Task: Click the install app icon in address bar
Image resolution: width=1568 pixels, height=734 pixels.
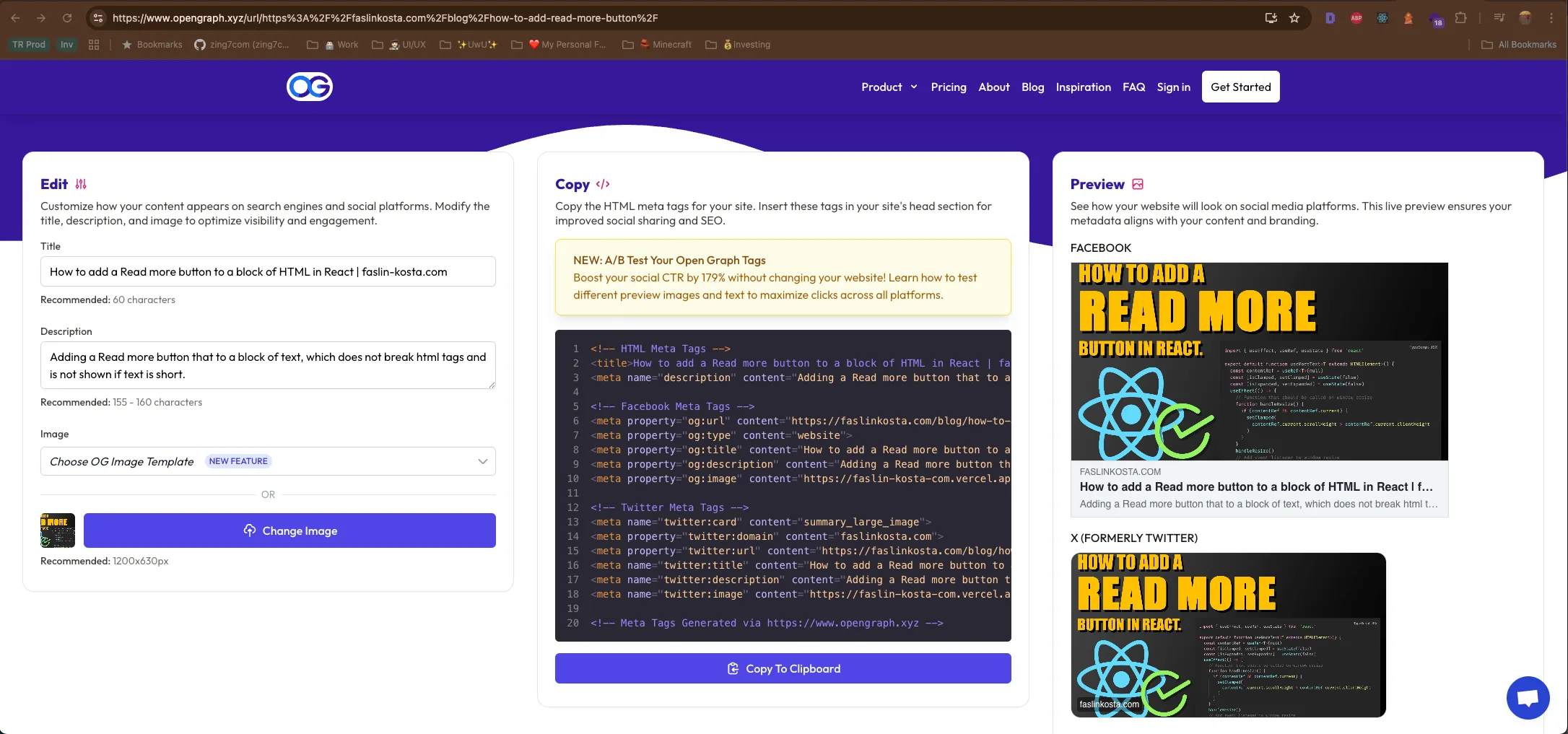Action: (1271, 18)
